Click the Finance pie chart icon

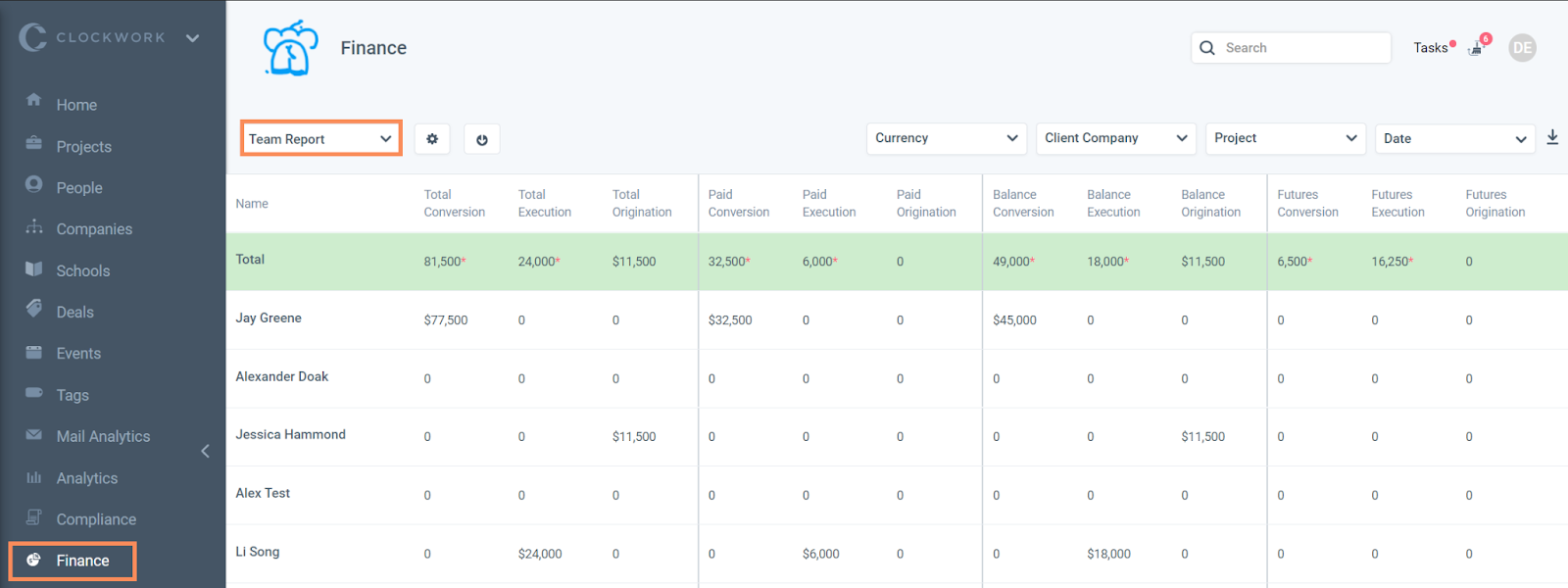tap(33, 560)
